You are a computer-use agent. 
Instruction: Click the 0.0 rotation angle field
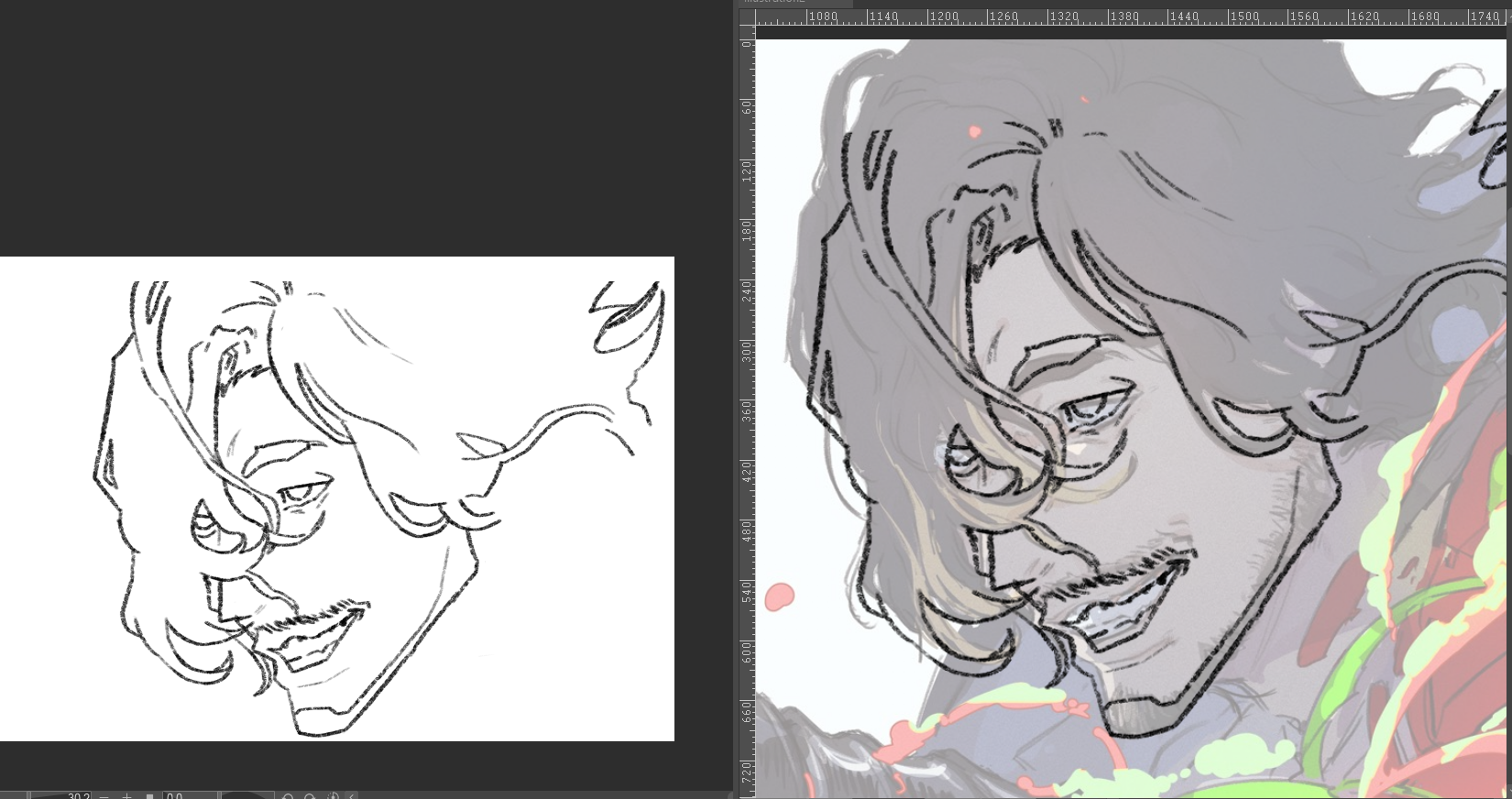[190, 795]
